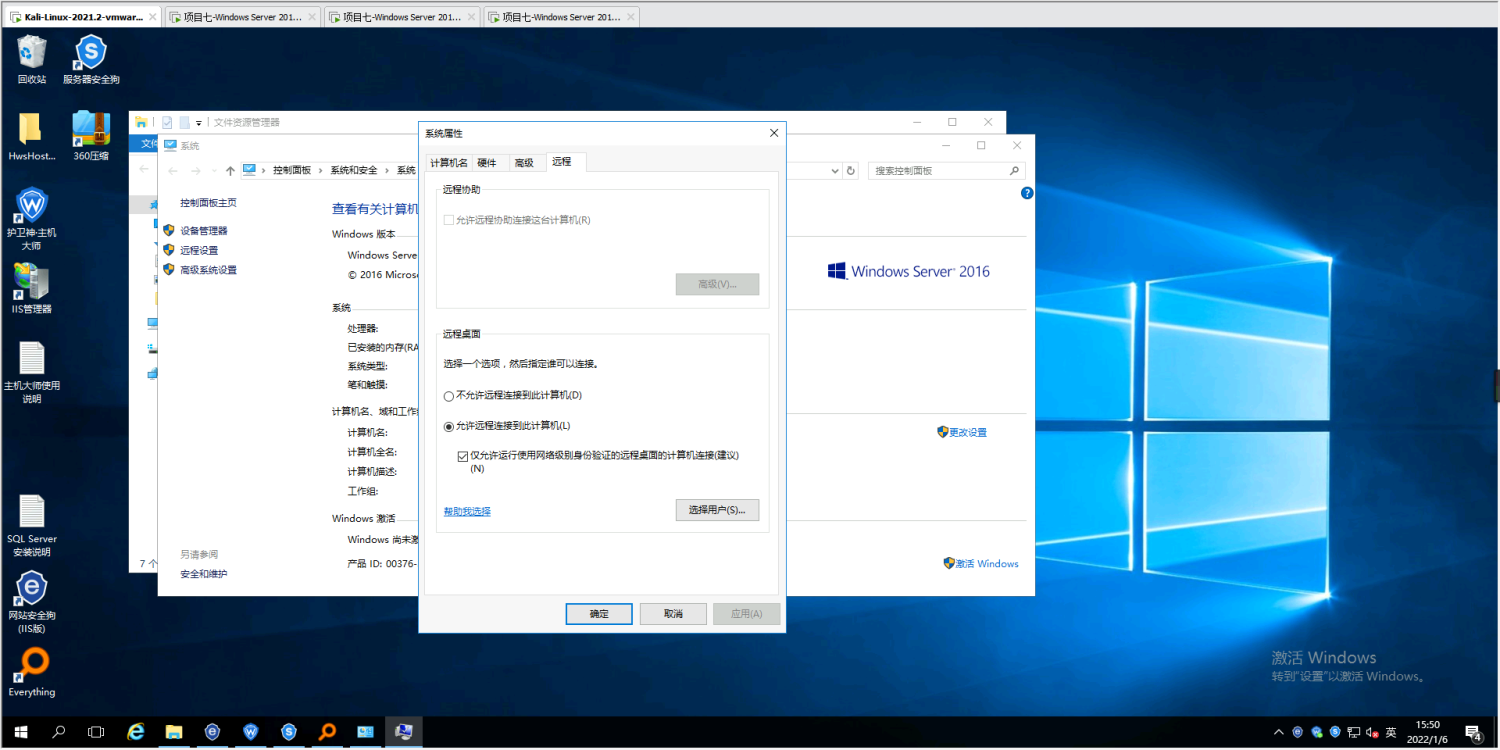
Task: Click the taskbar clock showing 15:50
Action: coord(1428,732)
